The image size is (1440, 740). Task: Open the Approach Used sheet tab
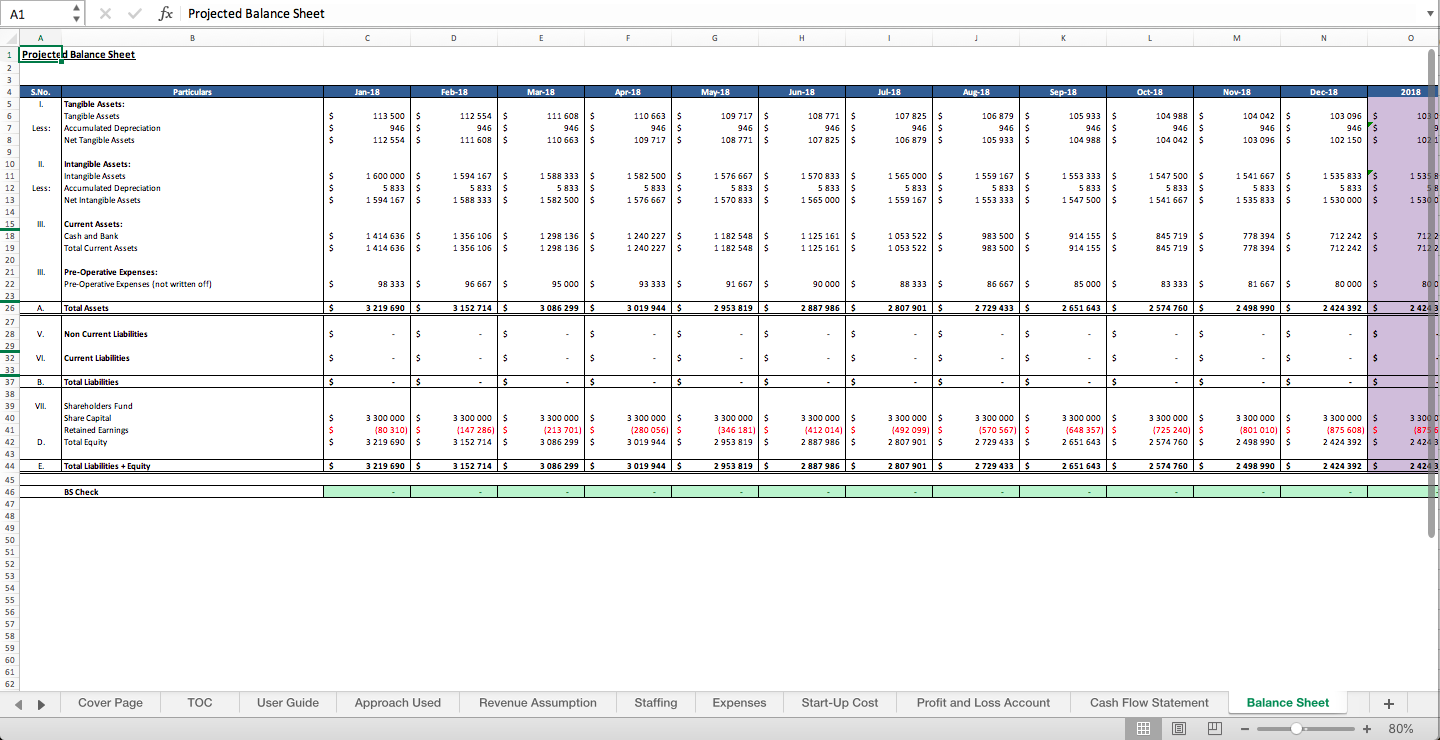pos(398,703)
